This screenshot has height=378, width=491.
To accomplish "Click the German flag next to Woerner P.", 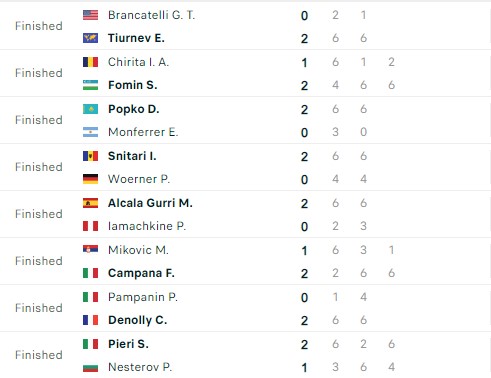I will pos(90,179).
